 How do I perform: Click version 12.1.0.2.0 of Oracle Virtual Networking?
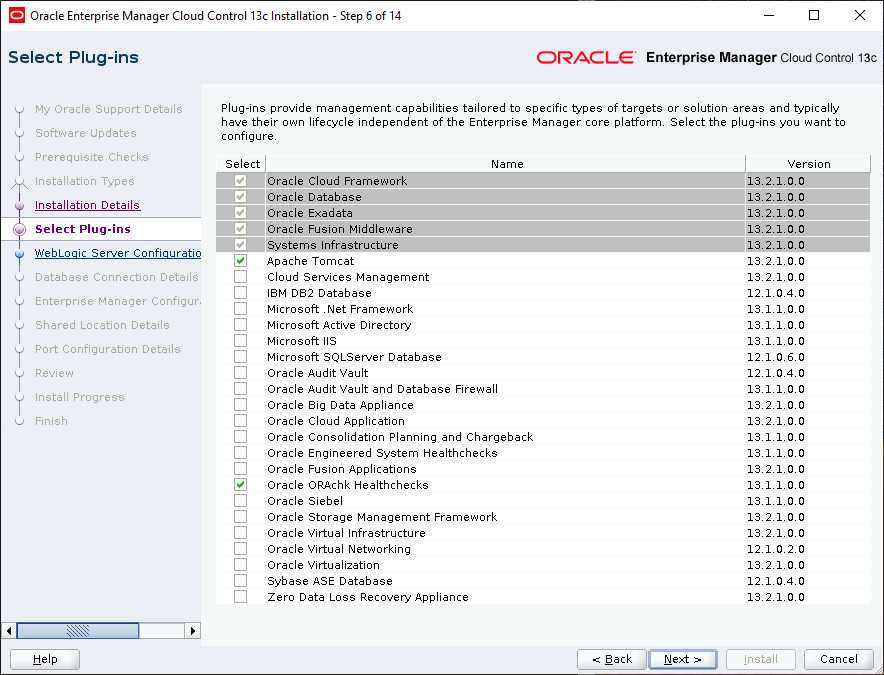(x=775, y=549)
